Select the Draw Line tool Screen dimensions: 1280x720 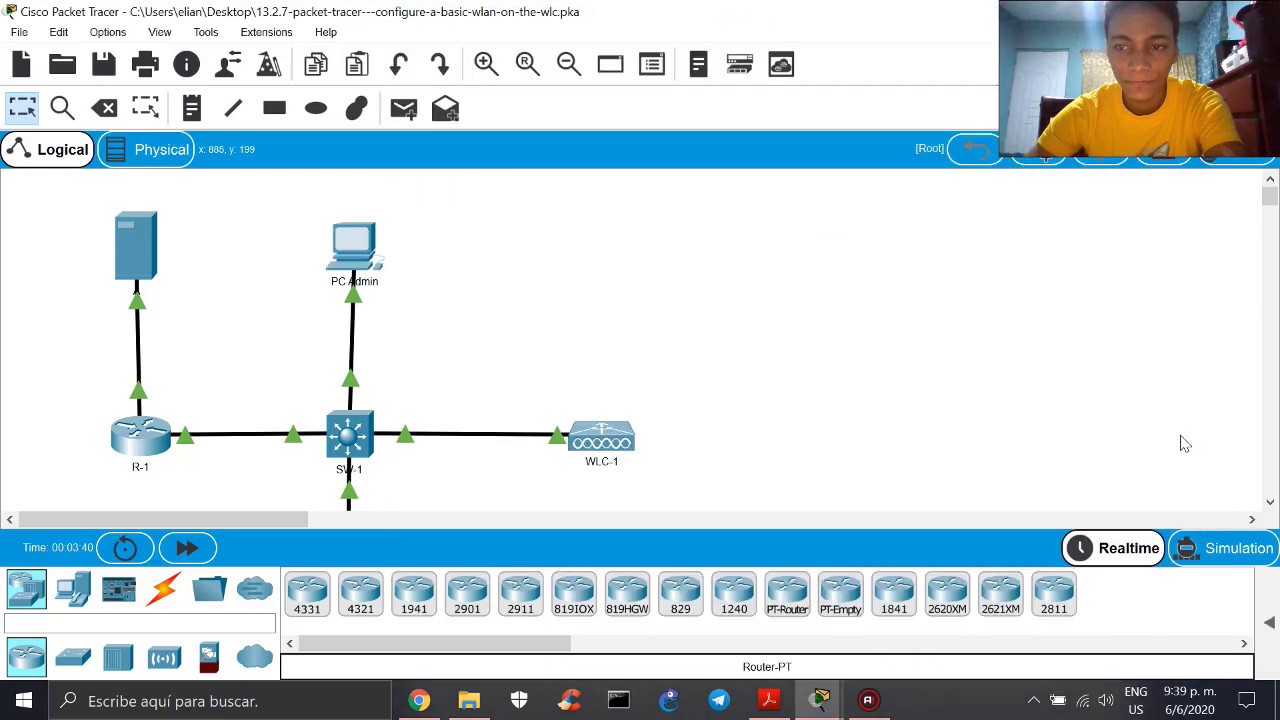[x=233, y=108]
